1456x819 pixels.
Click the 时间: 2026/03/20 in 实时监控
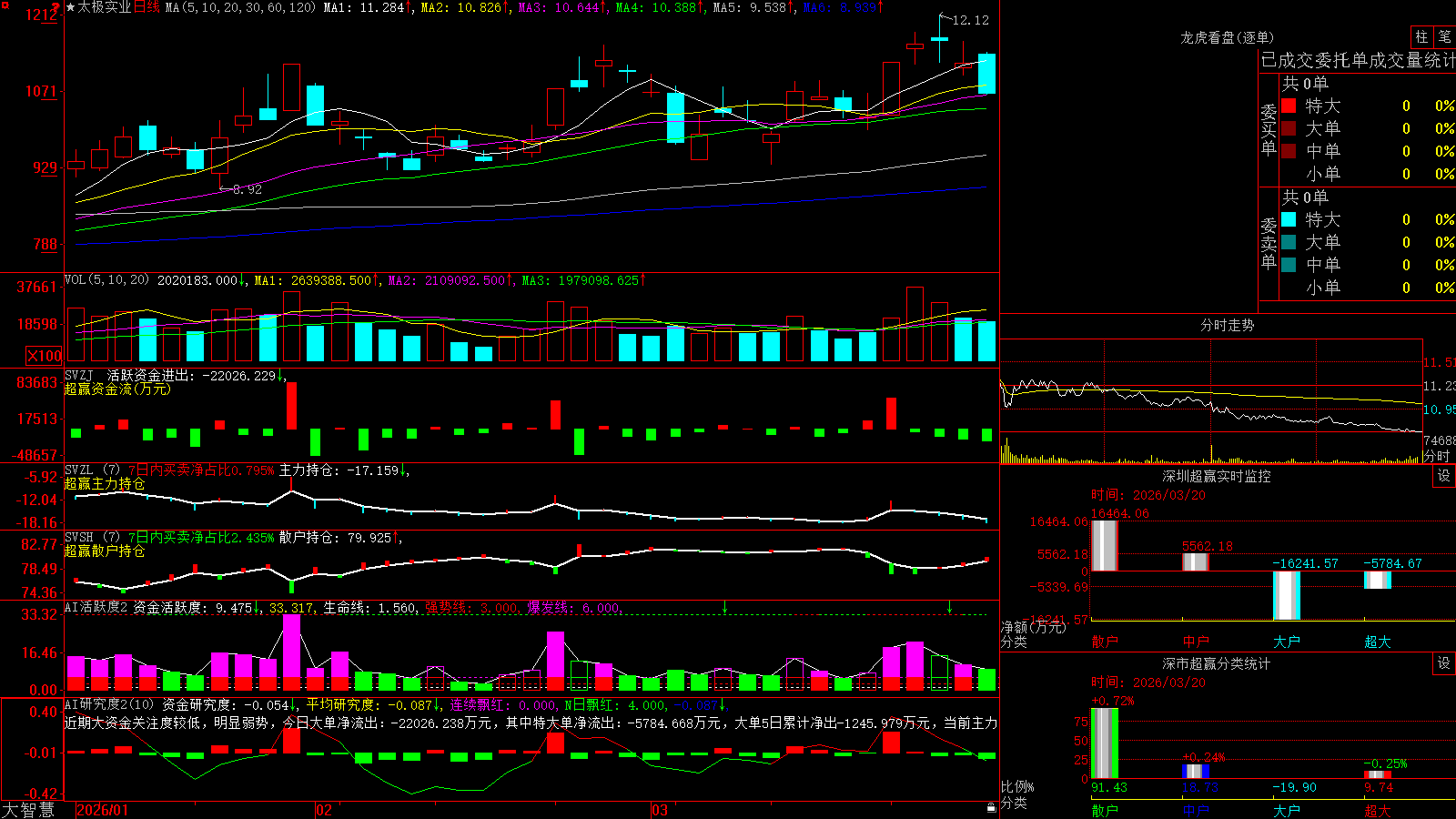click(1148, 495)
